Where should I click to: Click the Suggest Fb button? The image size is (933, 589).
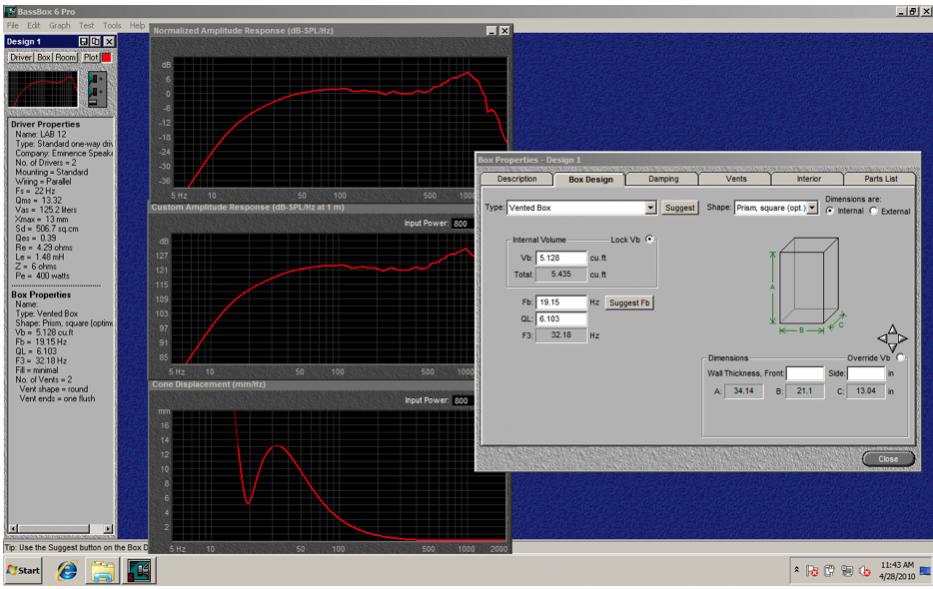[629, 303]
